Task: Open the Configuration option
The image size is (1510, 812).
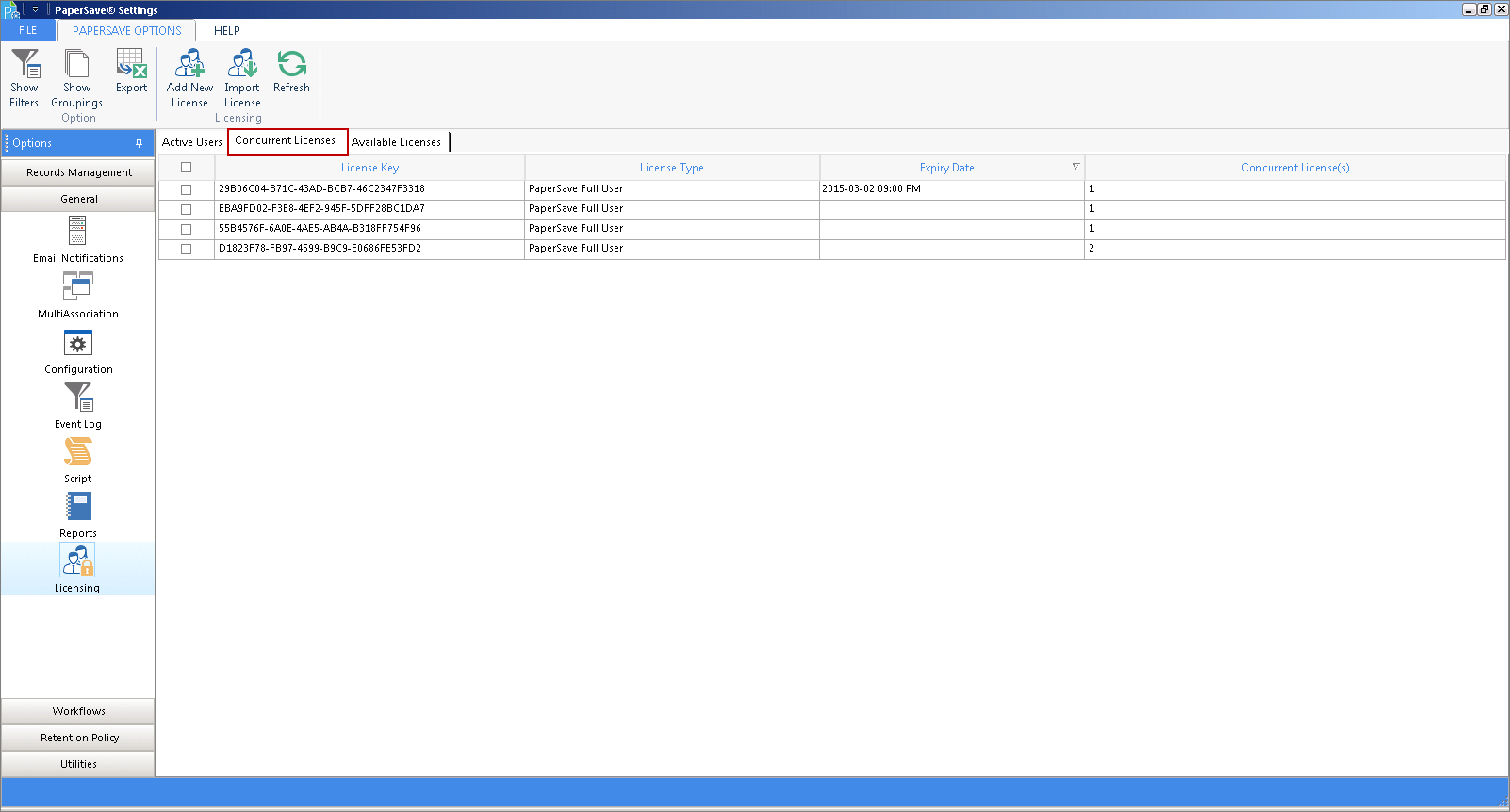Action: point(77,351)
